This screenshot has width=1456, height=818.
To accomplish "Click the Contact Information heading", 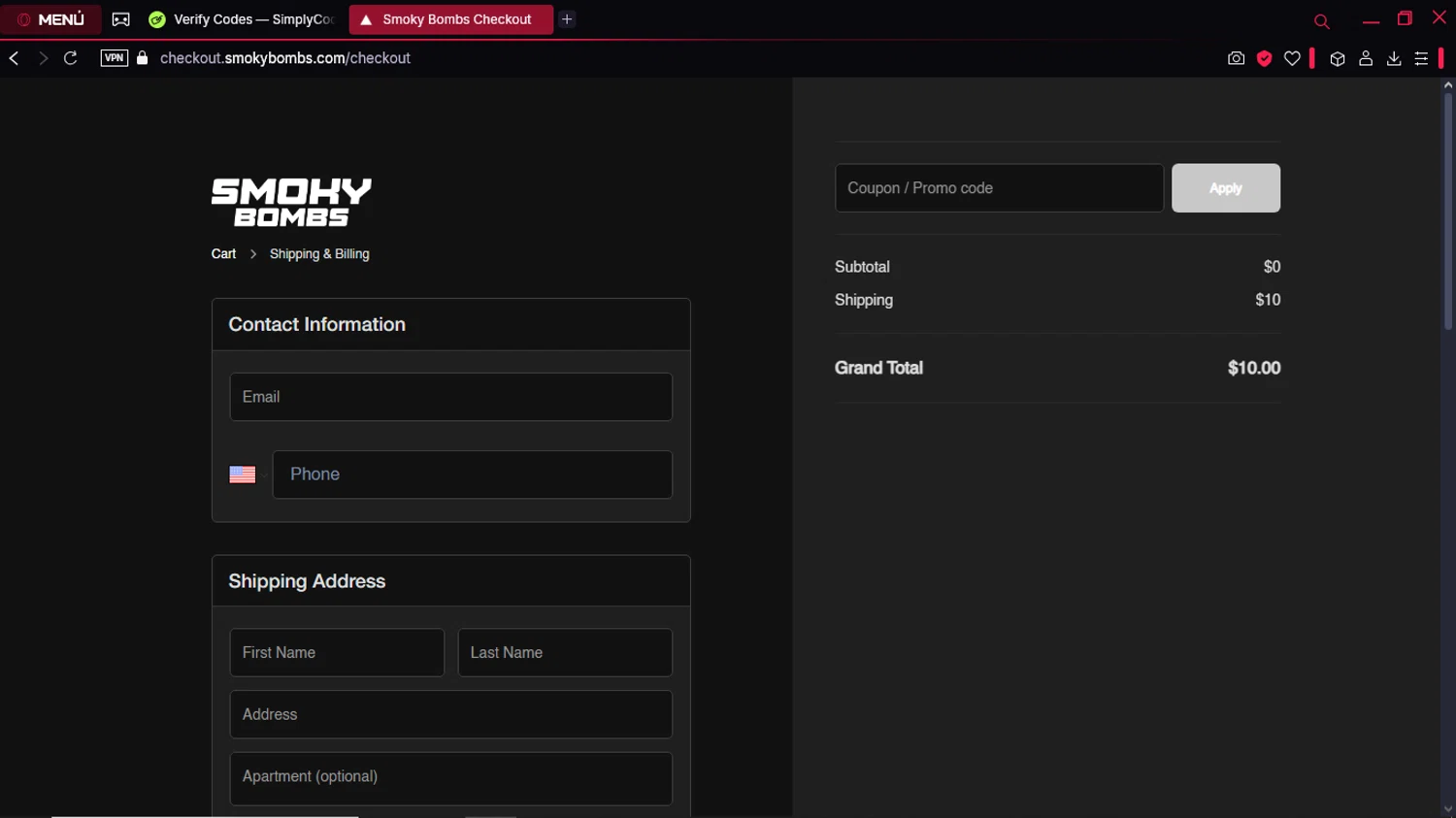I will (317, 325).
